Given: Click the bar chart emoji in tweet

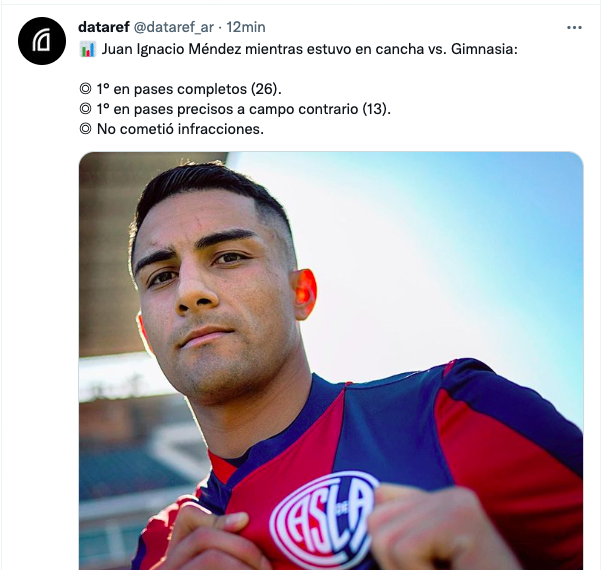Looking at the screenshot, I should point(88,49).
